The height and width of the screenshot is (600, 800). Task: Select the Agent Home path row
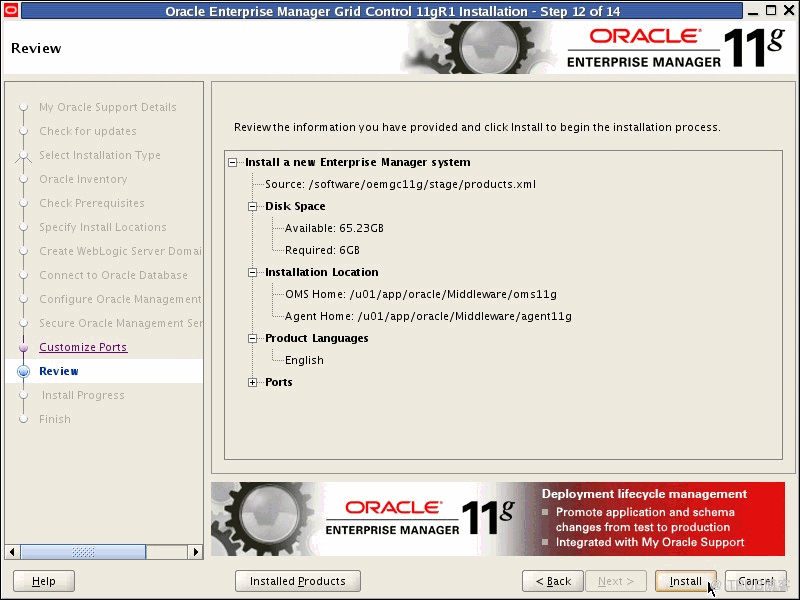429,316
